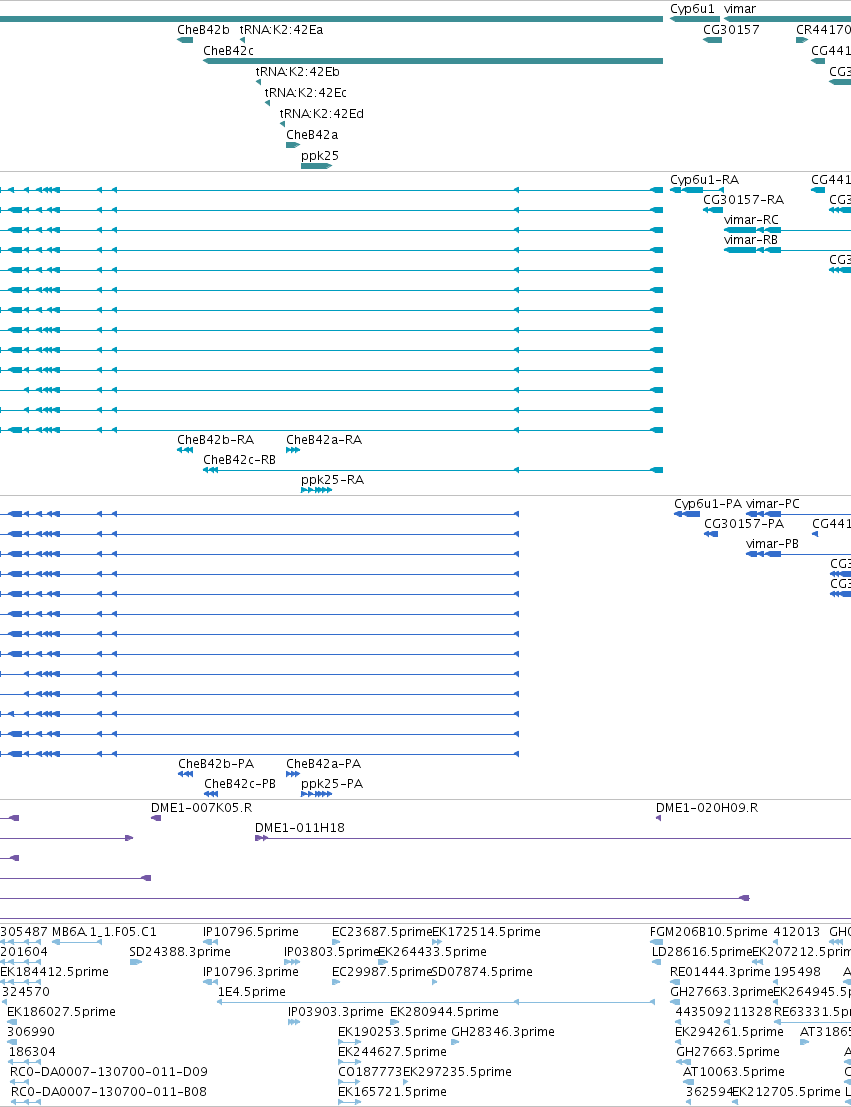Viewport: 851px width, 1107px height.
Task: Select the EK165721.5prime EST label
Action: click(392, 1092)
